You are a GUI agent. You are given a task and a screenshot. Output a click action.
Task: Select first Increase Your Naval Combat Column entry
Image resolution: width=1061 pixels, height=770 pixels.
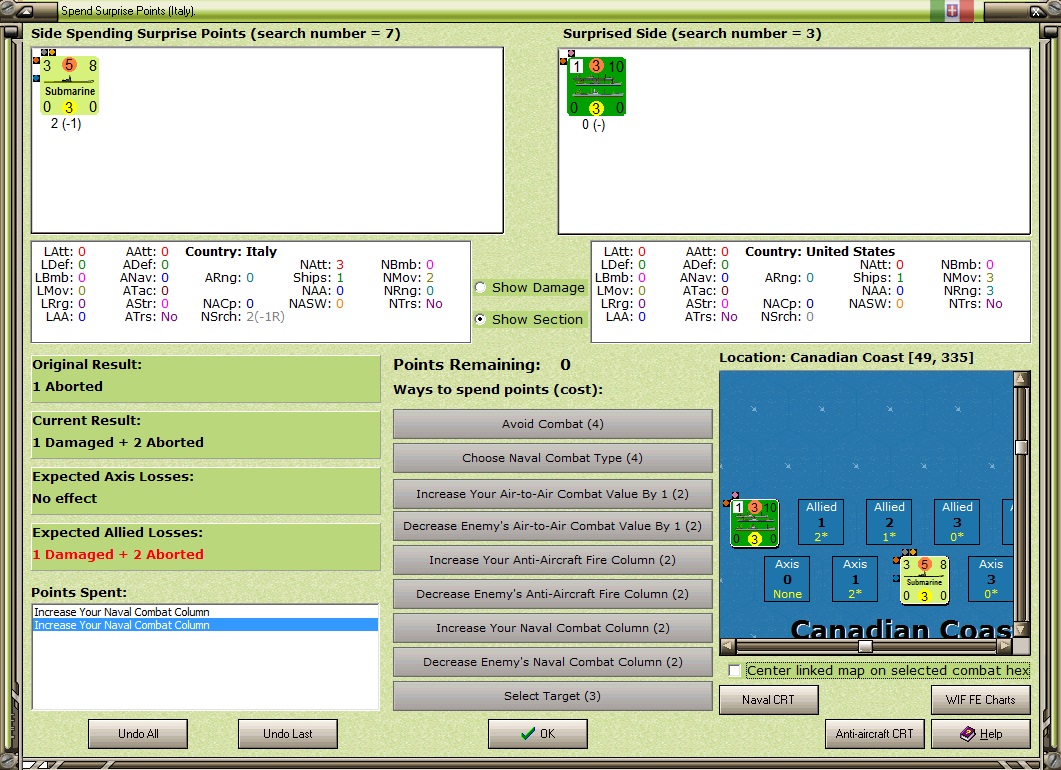pyautogui.click(x=205, y=612)
